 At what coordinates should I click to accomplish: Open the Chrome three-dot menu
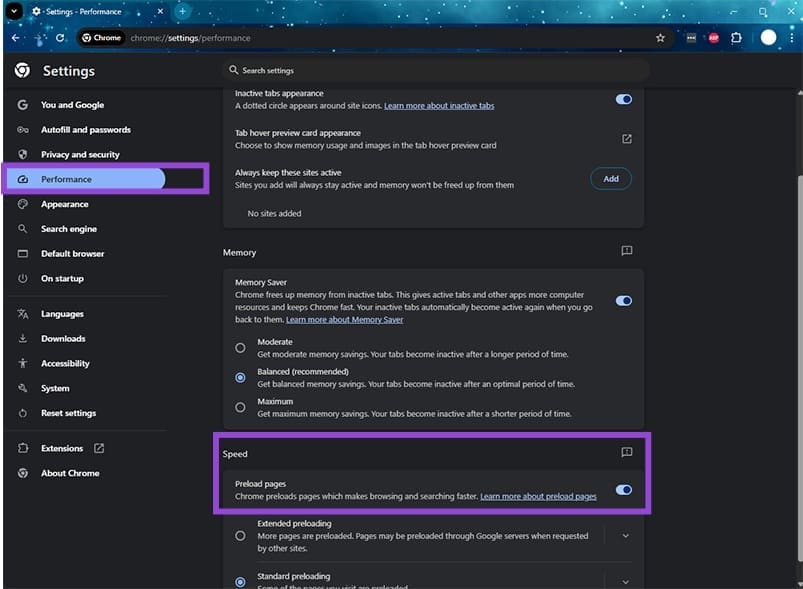[793, 37]
